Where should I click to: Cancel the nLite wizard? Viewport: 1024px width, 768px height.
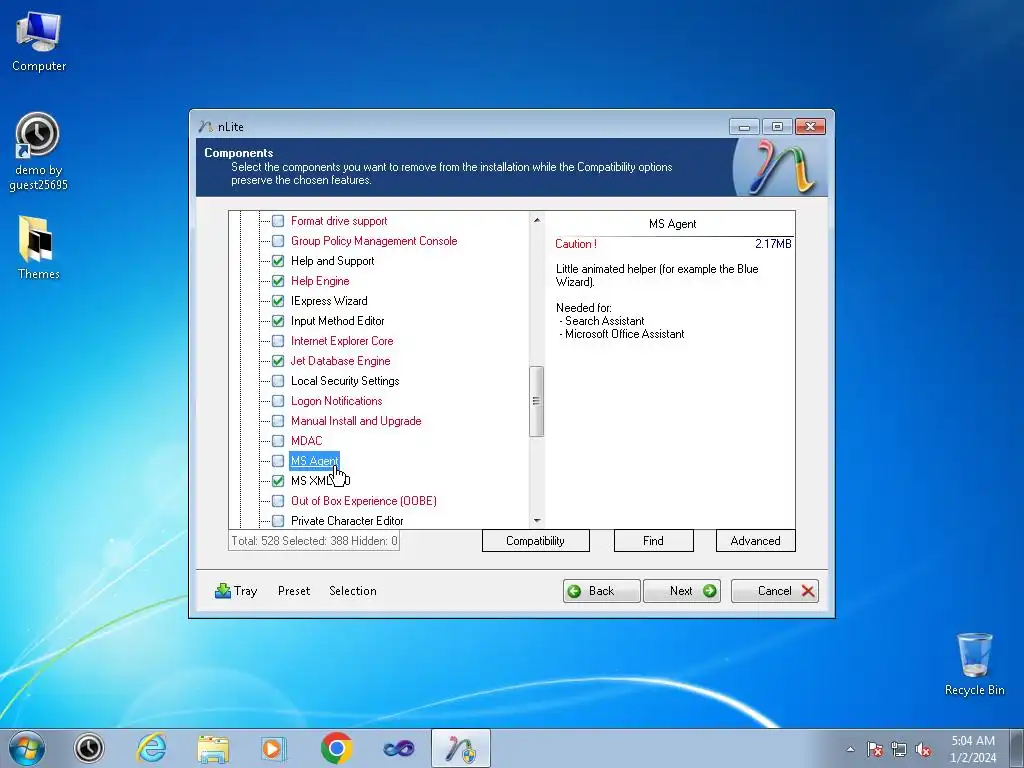tap(775, 591)
